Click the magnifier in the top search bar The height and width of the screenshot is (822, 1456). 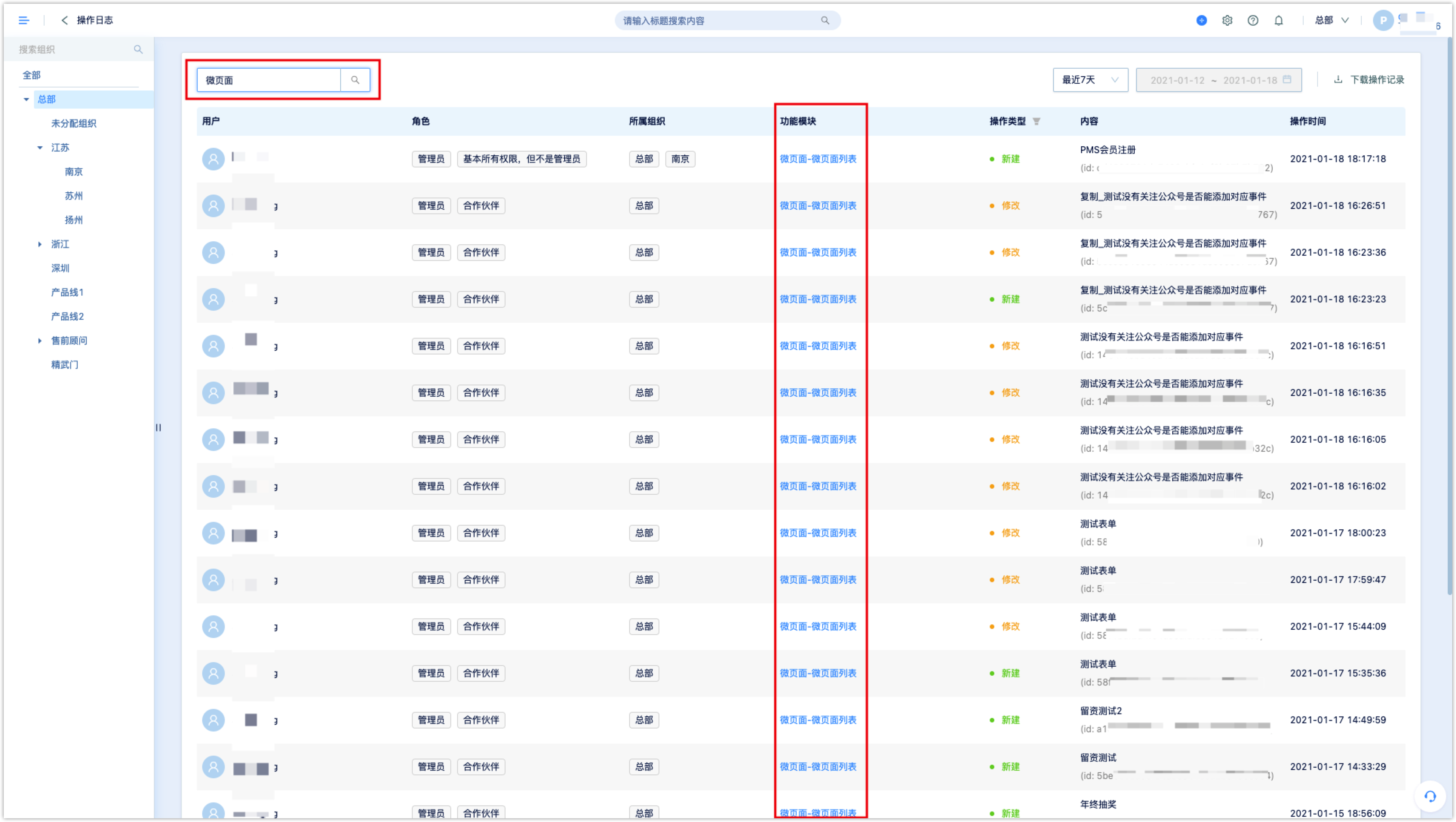click(x=825, y=20)
